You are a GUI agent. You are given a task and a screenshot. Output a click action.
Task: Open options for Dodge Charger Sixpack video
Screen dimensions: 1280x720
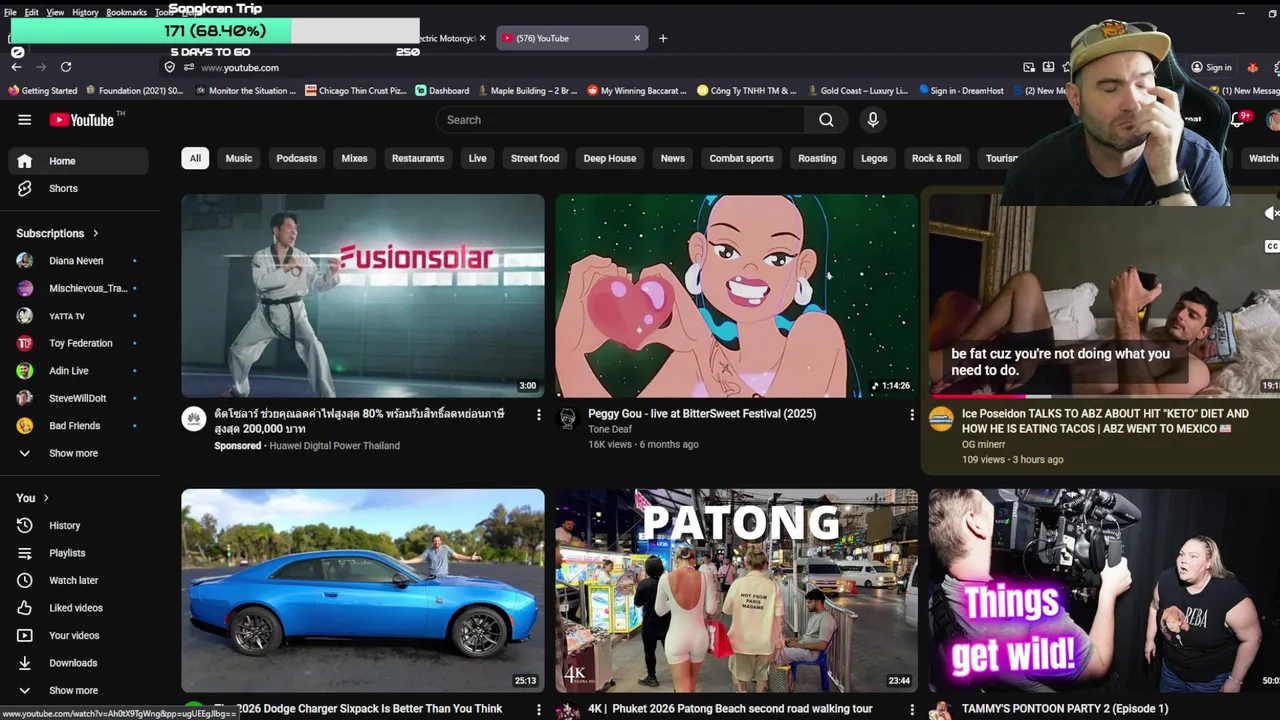pyautogui.click(x=538, y=709)
